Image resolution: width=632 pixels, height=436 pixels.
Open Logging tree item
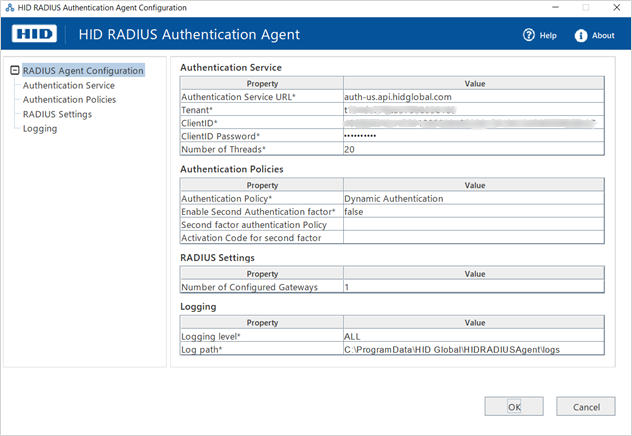click(x=40, y=129)
